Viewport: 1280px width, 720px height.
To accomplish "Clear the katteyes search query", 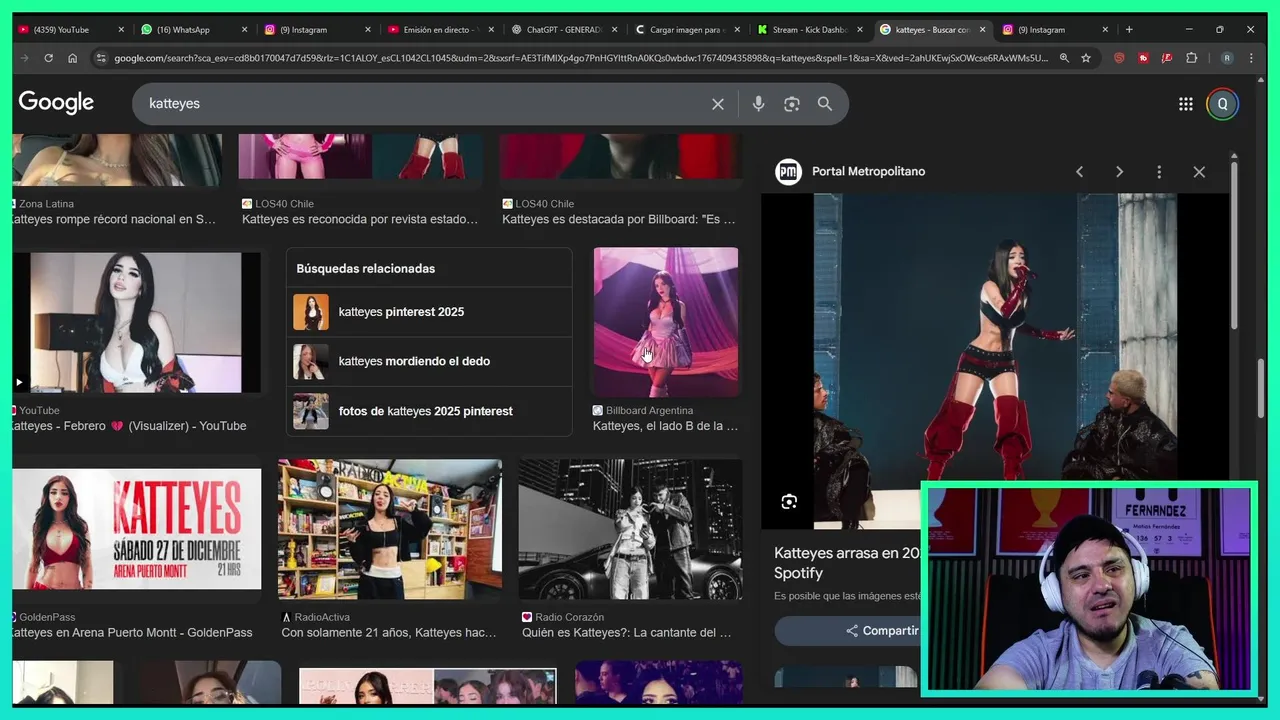I will pos(718,104).
